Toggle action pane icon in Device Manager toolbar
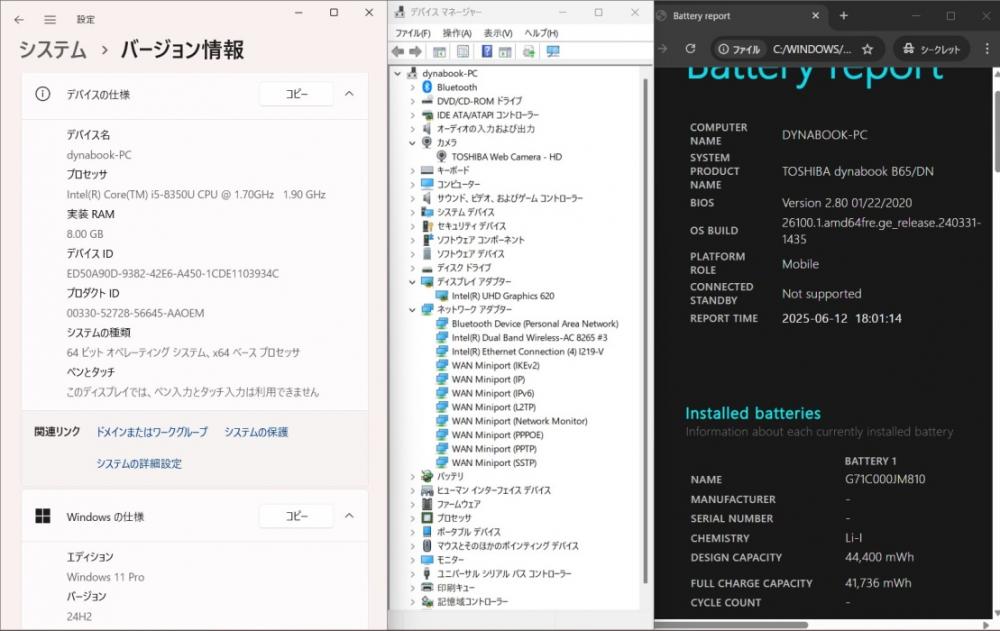The width and height of the screenshot is (1000, 631). click(x=505, y=52)
